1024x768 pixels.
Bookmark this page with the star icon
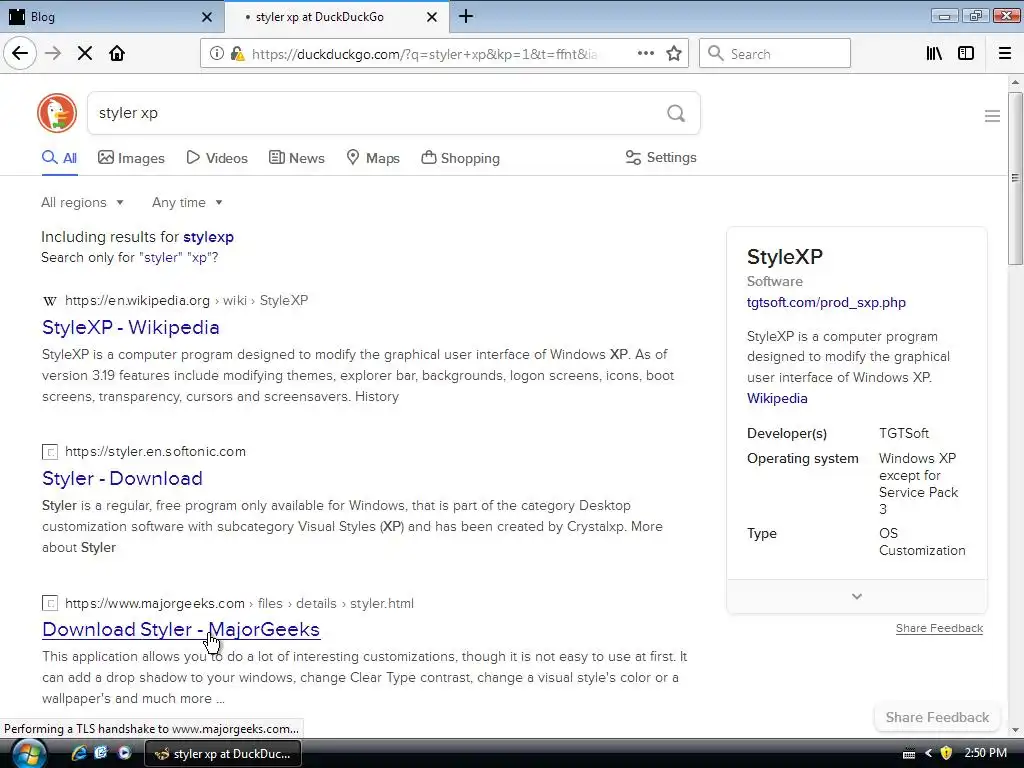674,54
